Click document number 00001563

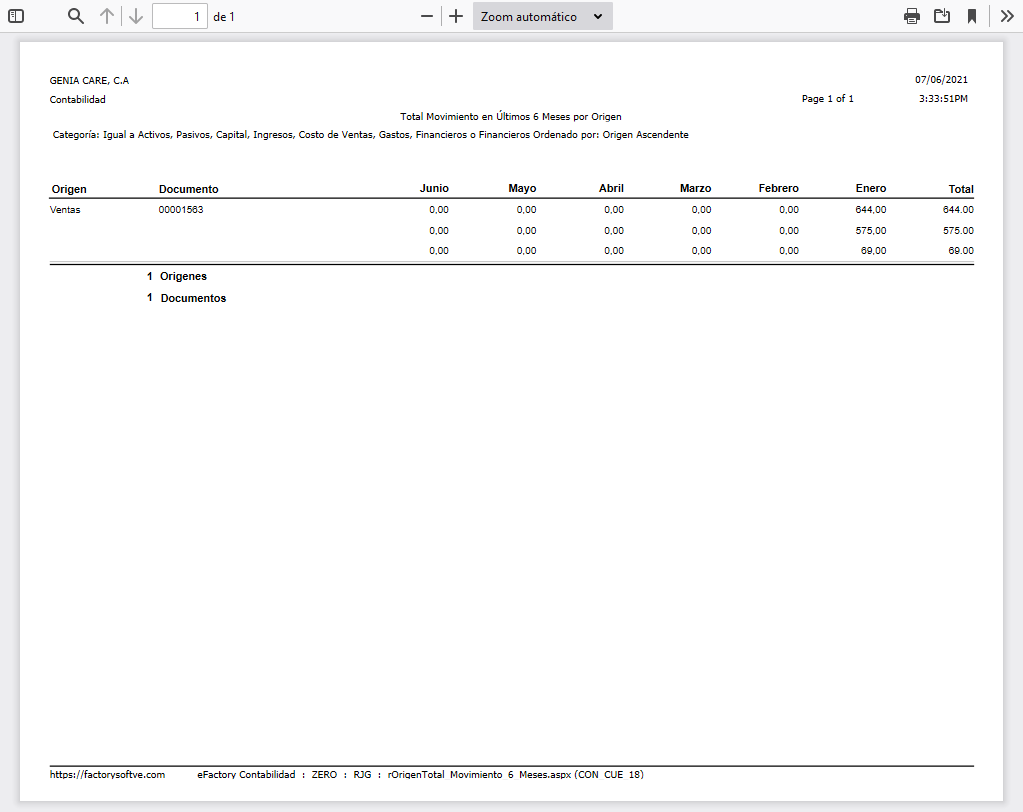pos(181,210)
